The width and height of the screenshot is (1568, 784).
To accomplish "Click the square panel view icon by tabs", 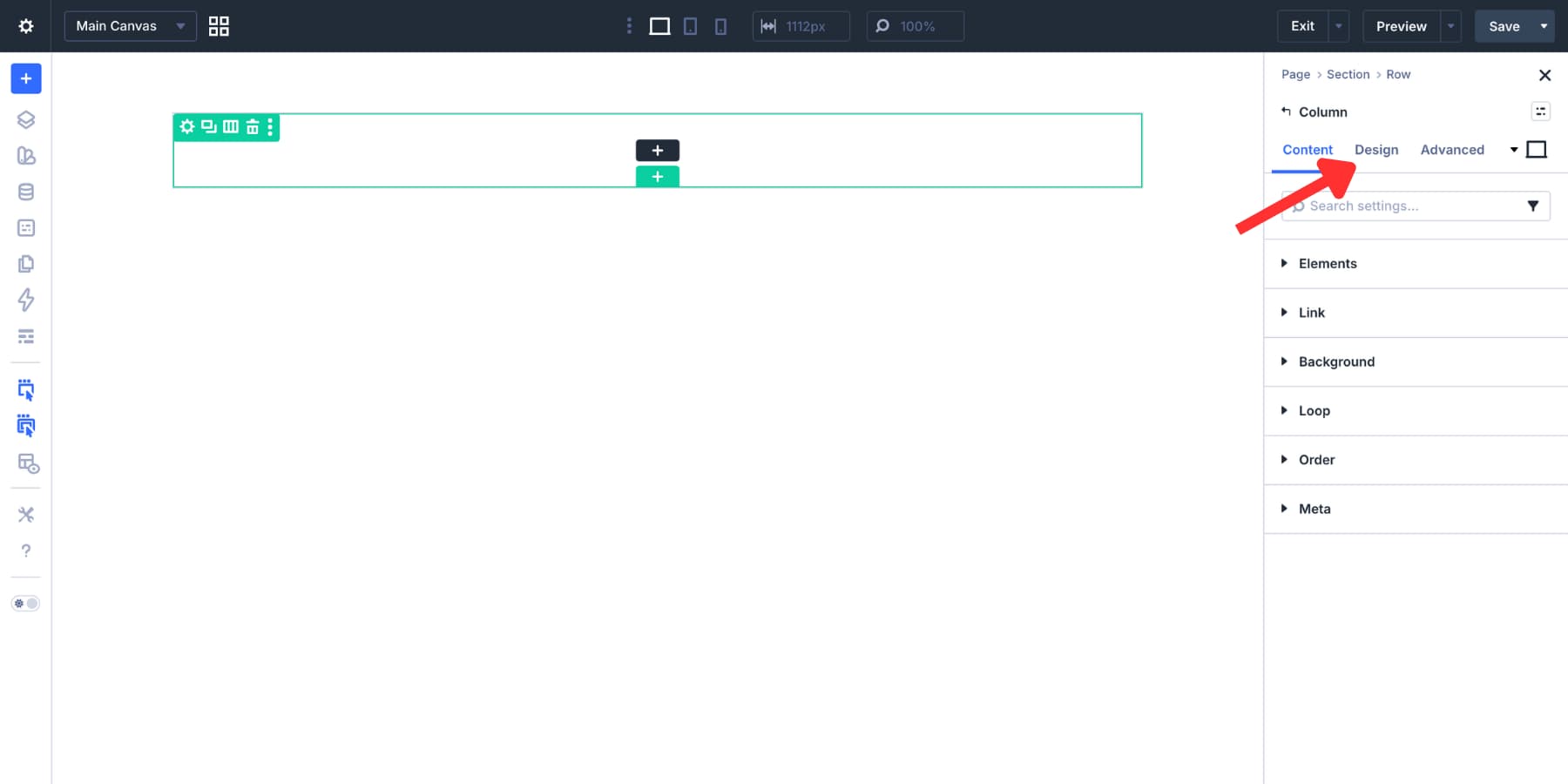I will pos(1537,150).
